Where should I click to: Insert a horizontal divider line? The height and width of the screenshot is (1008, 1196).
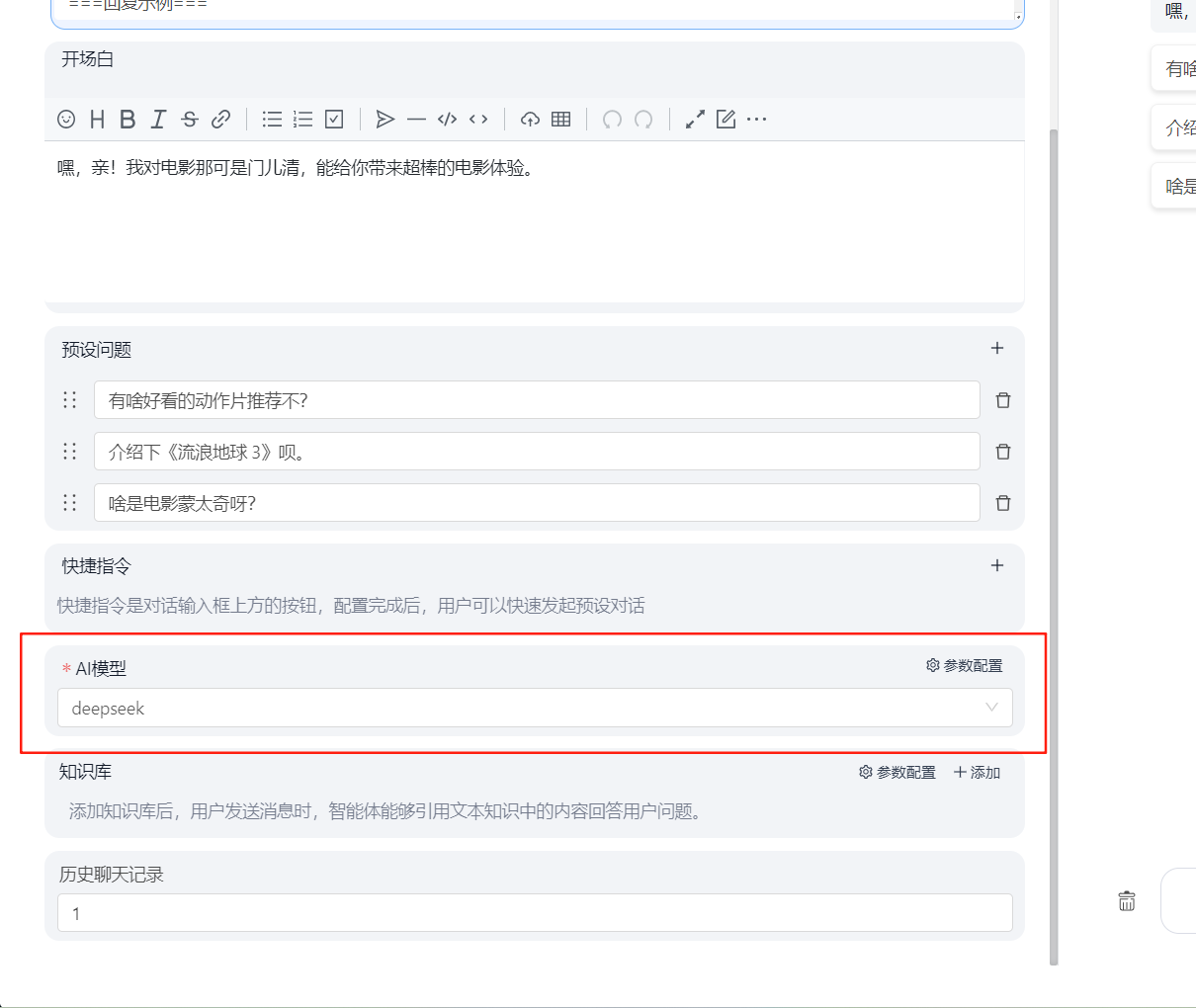coord(416,120)
